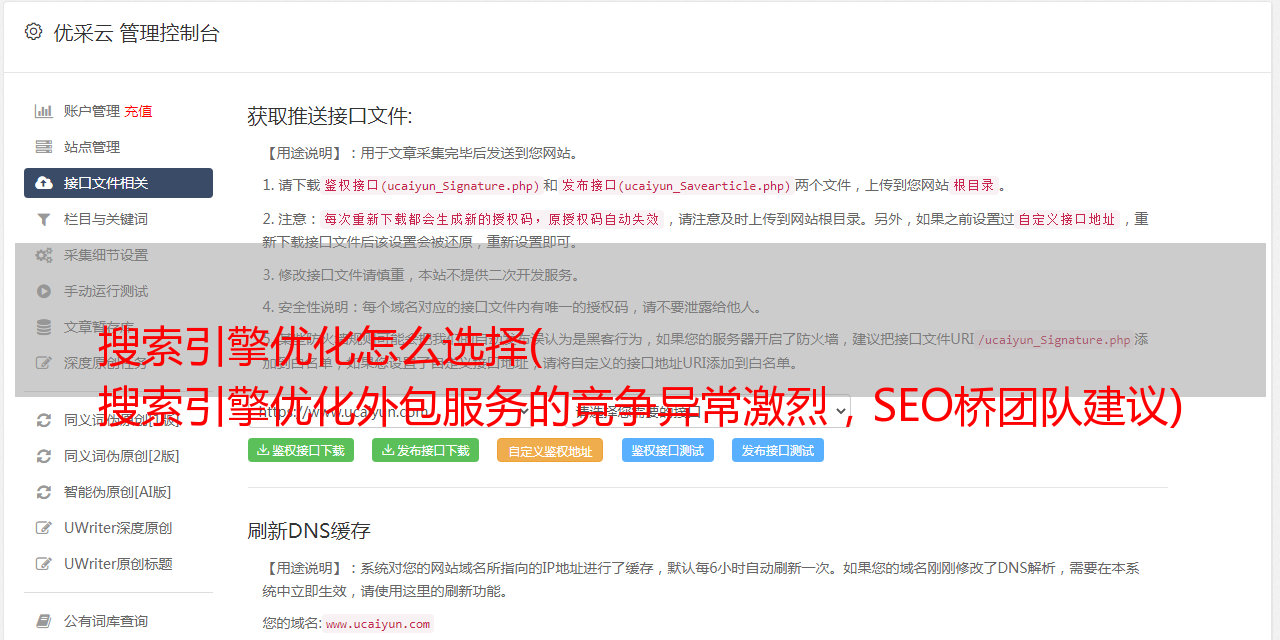Click the 优采云 管理控制台 header title

pyautogui.click(x=136, y=33)
